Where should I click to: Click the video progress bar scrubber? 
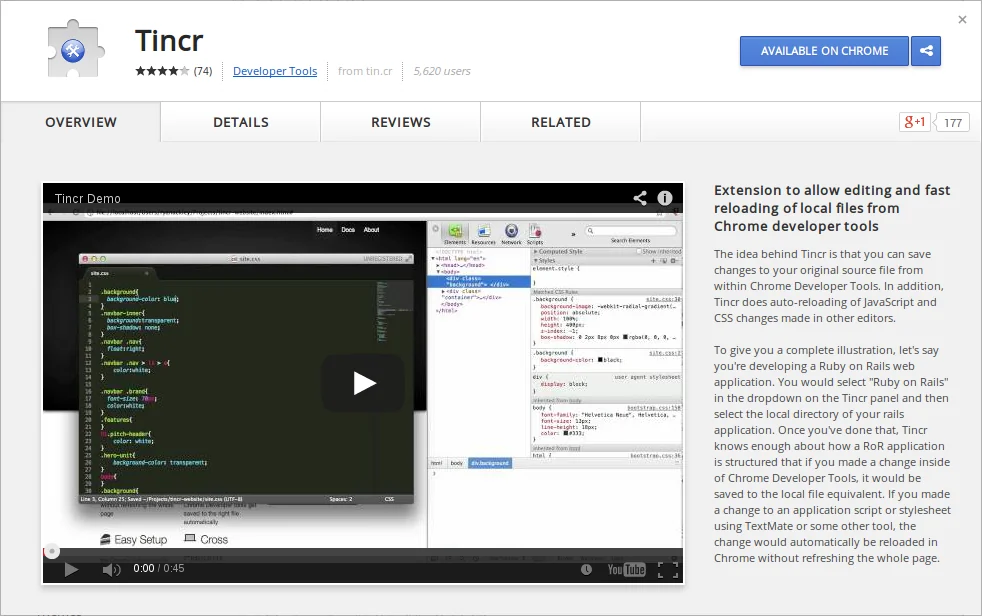52,552
